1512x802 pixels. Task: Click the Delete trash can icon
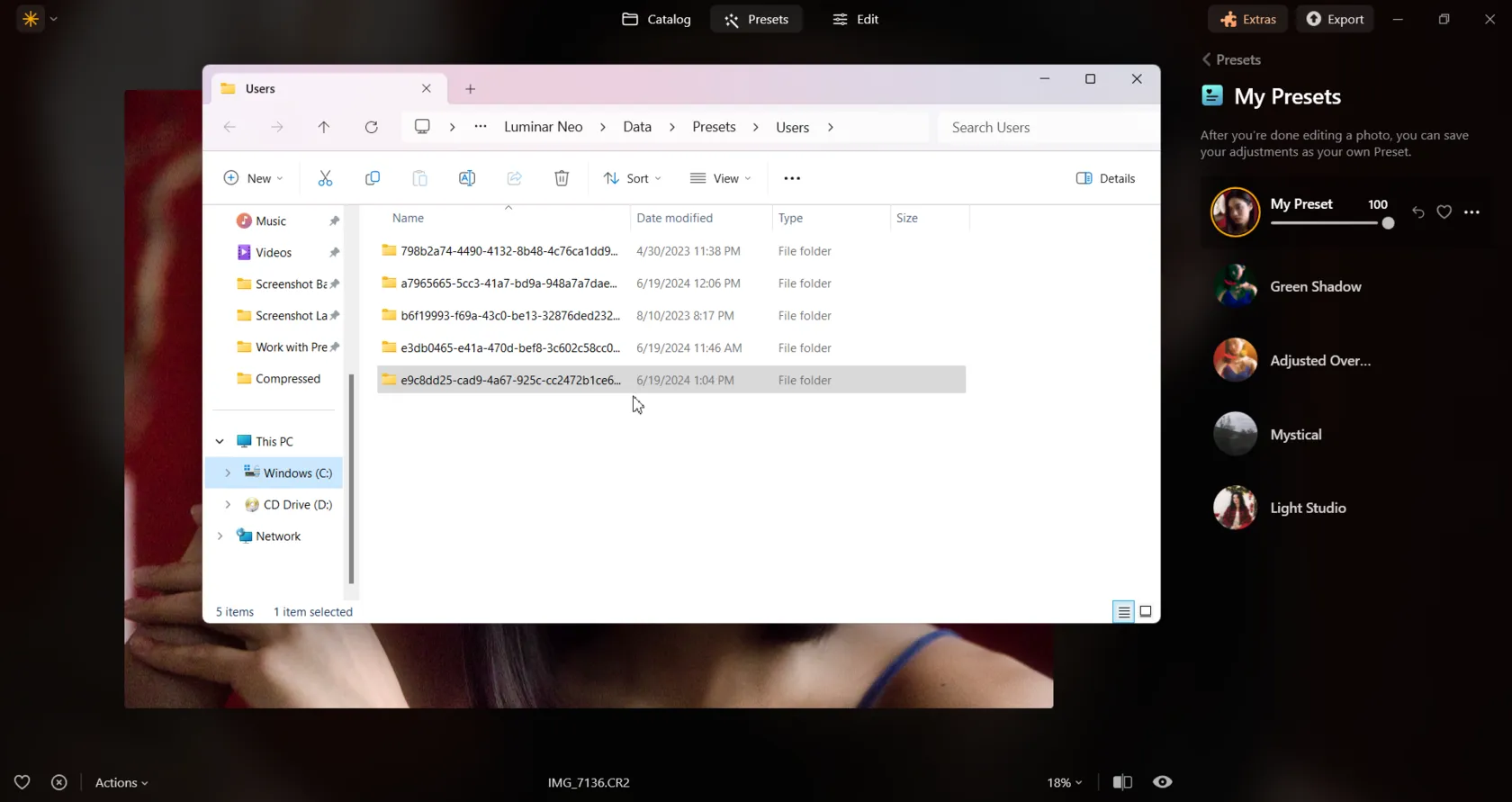coord(562,178)
